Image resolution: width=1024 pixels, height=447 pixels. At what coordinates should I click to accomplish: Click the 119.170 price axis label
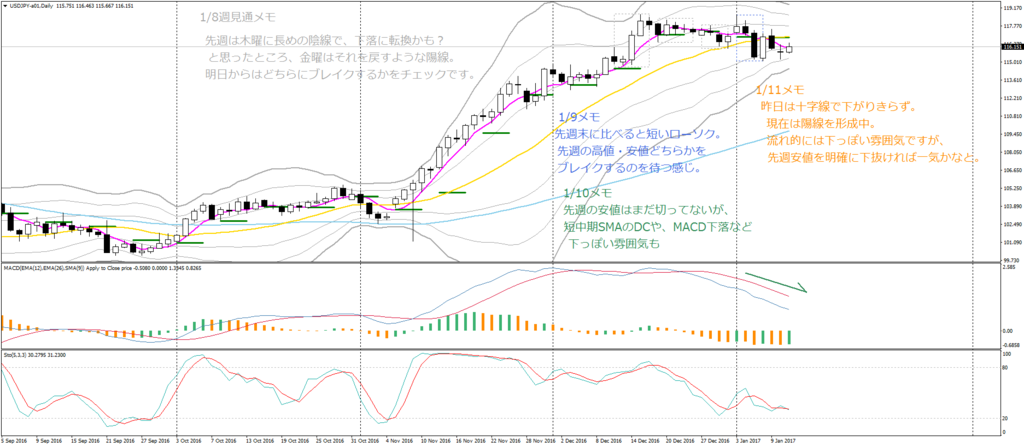(x=1011, y=8)
